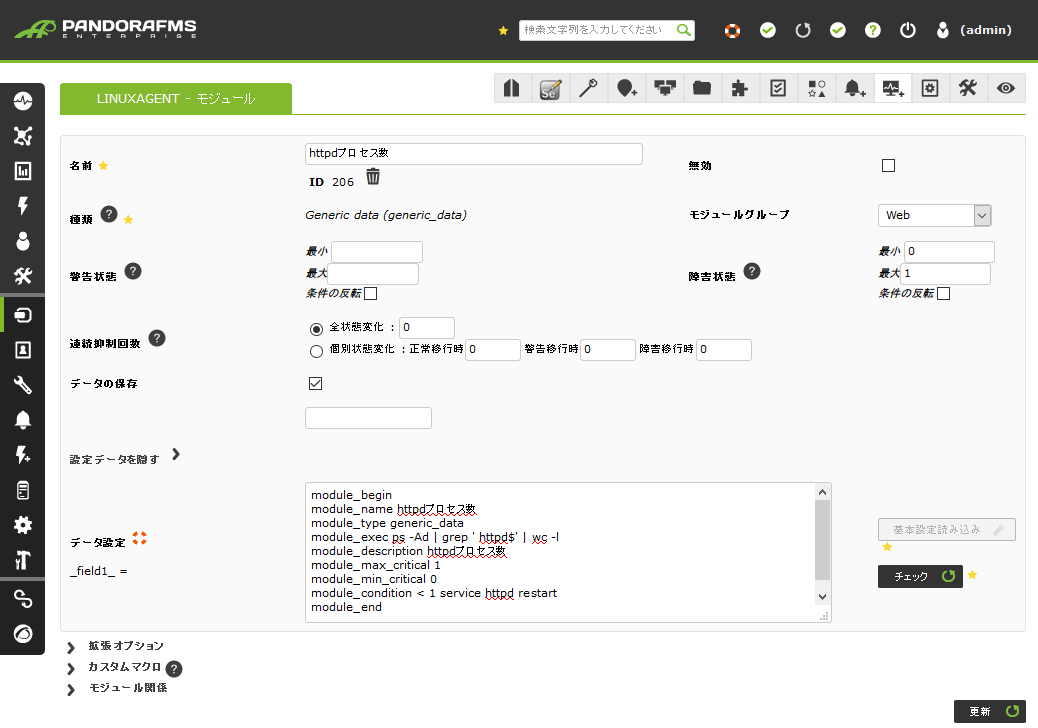Open the lifebuoy support icon in header
Viewport: 1038px width, 728px height.
click(732, 30)
